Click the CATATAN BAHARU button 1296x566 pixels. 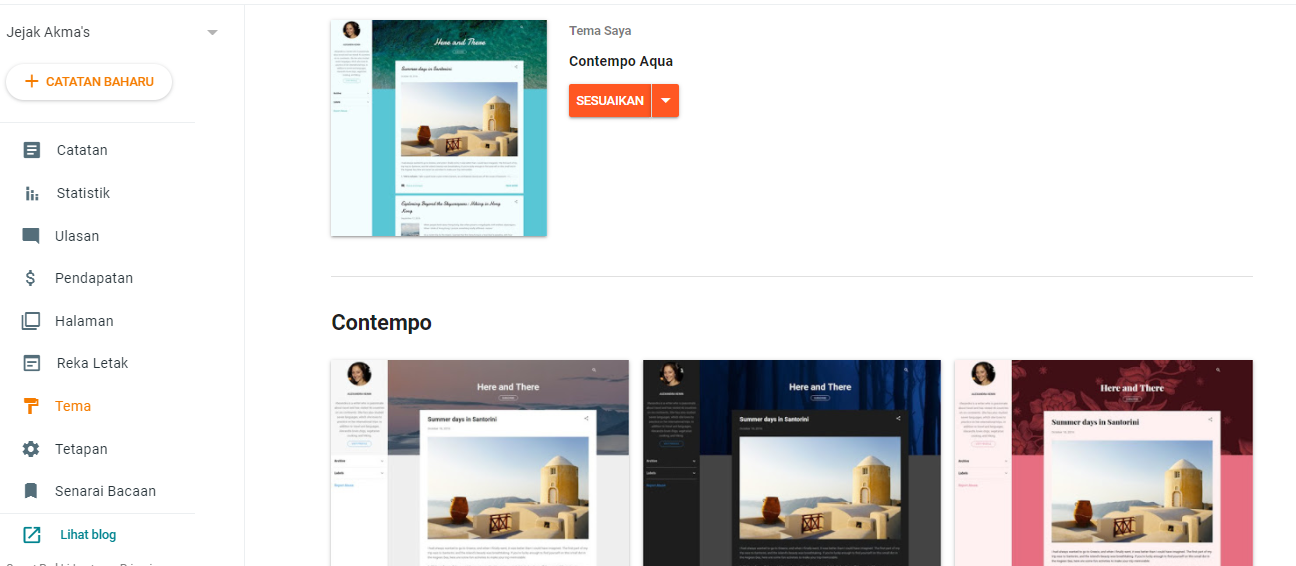click(x=89, y=82)
